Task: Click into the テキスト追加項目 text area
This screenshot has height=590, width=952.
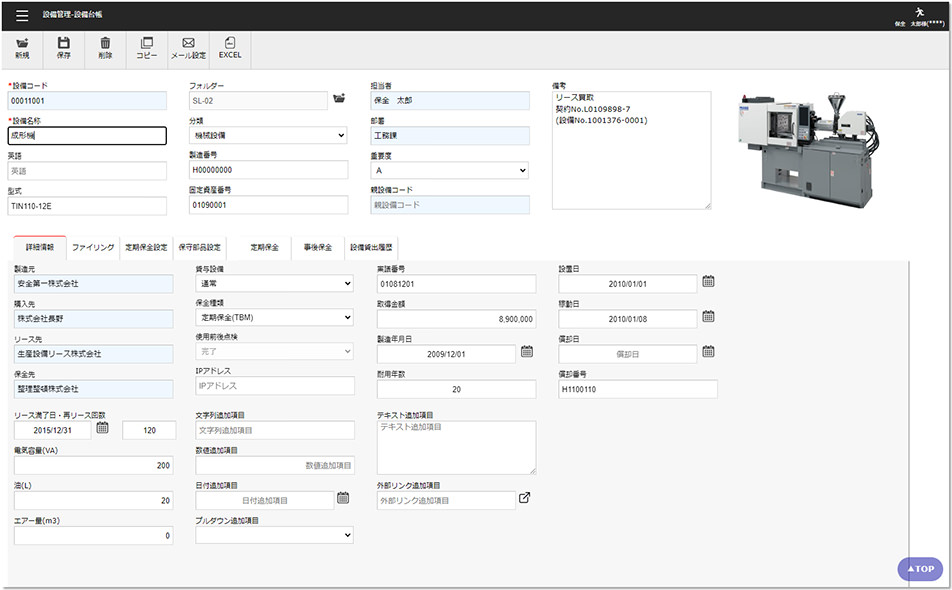Action: click(457, 447)
